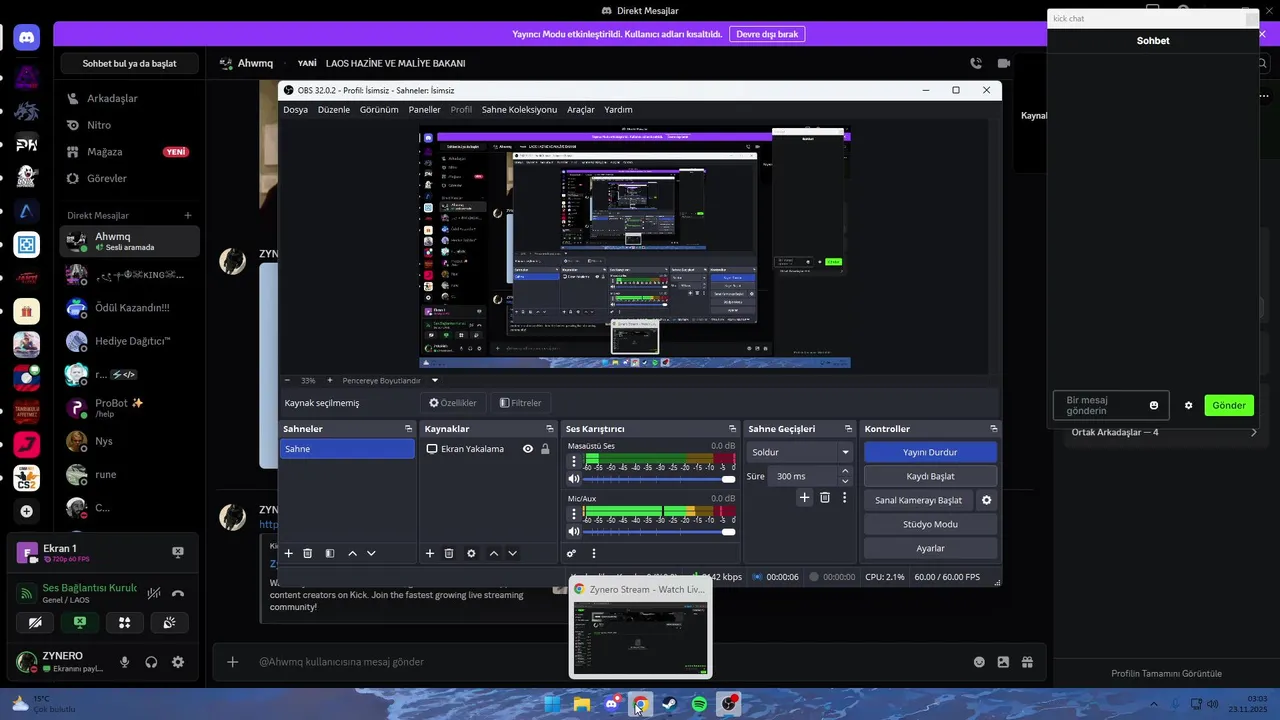Open OBS Sahne Koleksiyonu menu

519,110
